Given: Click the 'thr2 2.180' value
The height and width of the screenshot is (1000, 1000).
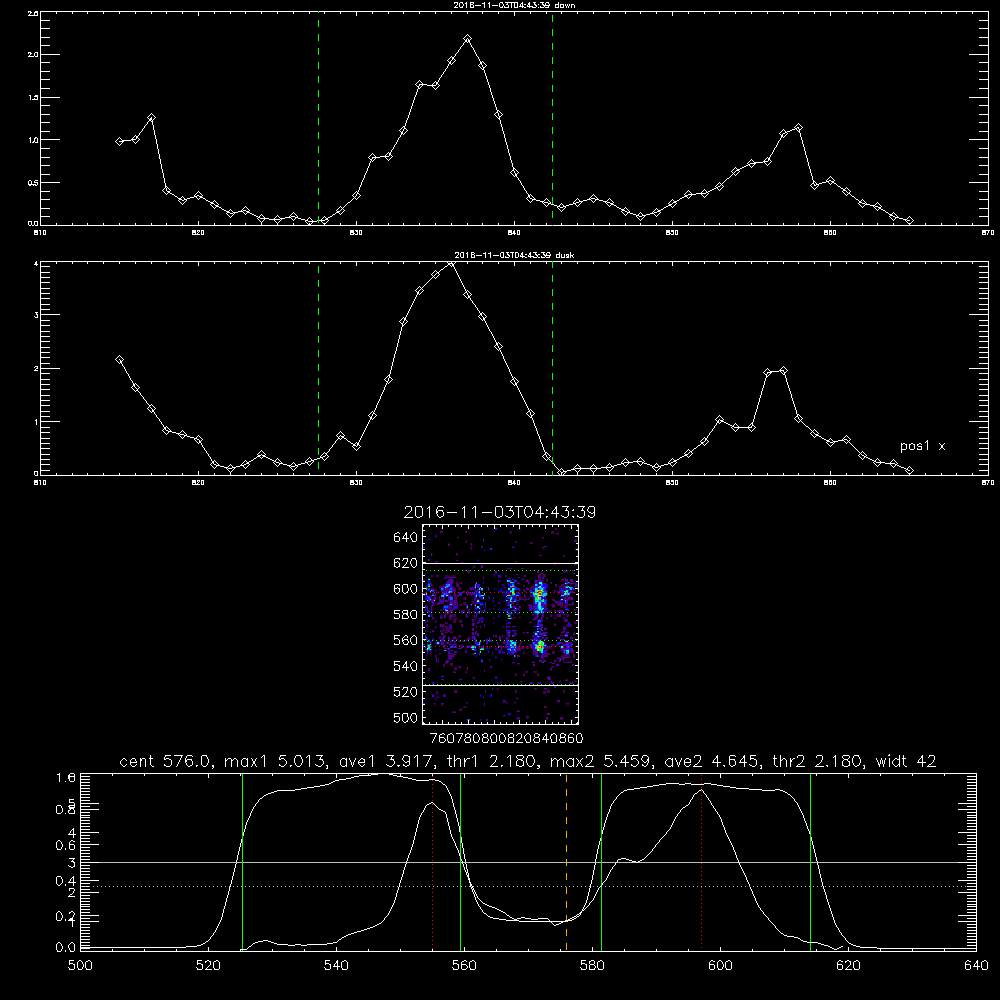Looking at the screenshot, I should point(818,761).
